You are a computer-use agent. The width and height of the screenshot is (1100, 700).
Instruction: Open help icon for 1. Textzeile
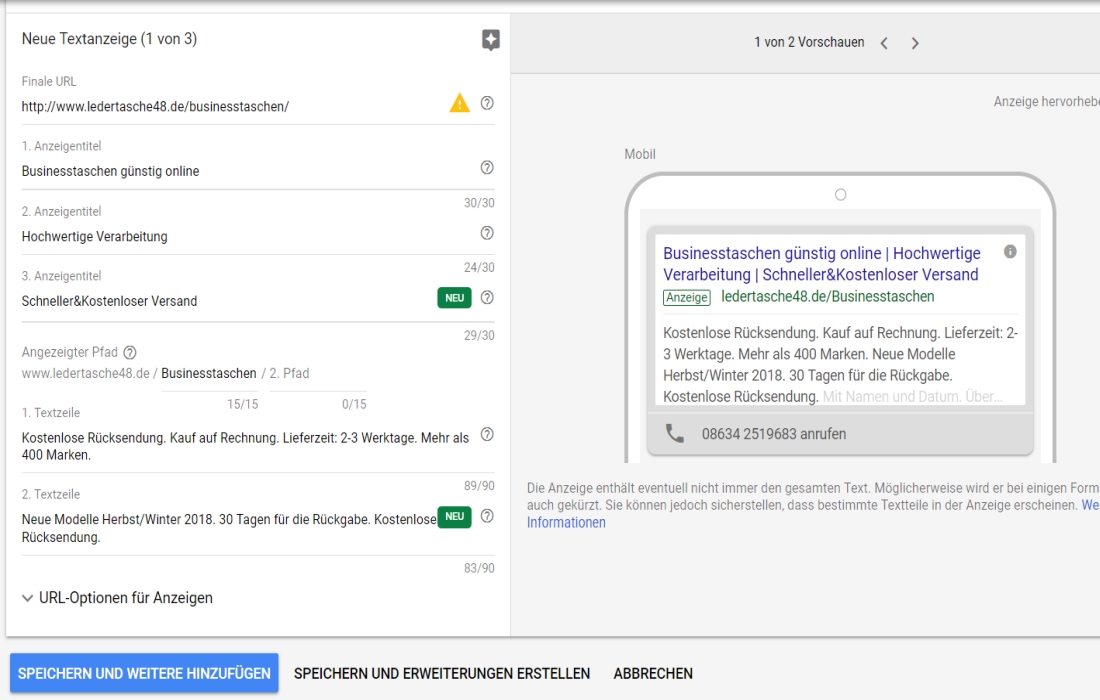pos(487,434)
